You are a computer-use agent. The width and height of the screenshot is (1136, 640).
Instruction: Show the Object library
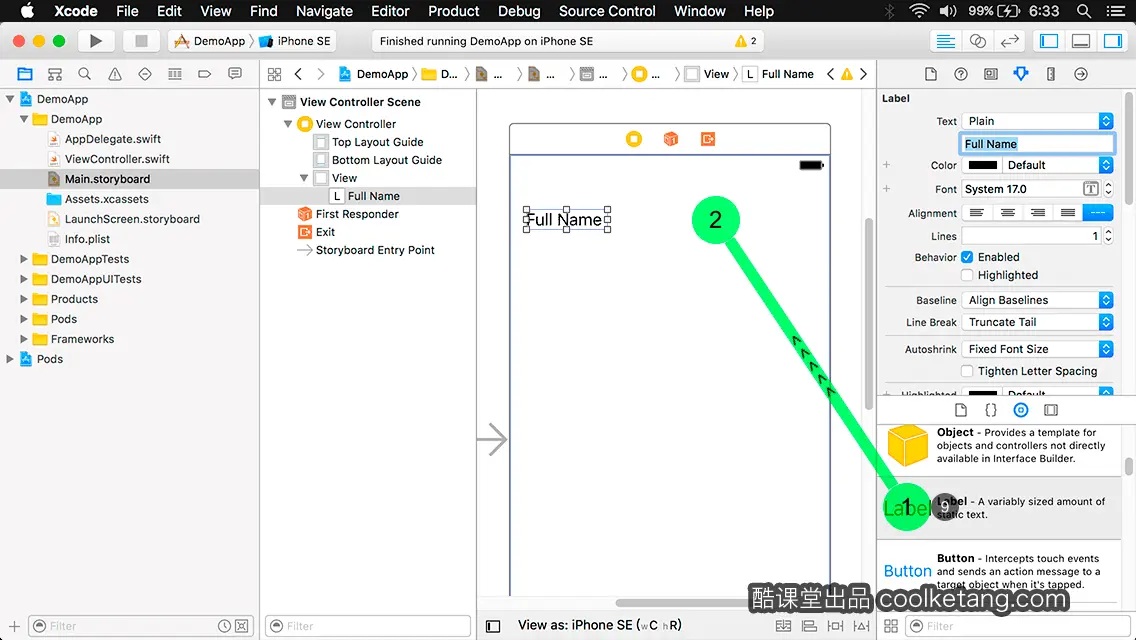[x=1021, y=410]
